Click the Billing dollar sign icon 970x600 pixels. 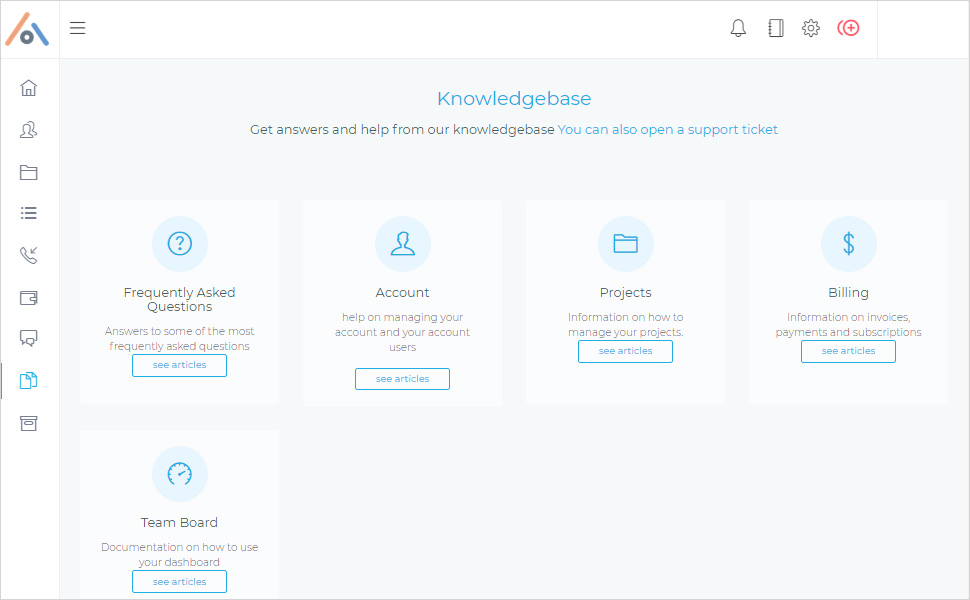(x=848, y=244)
